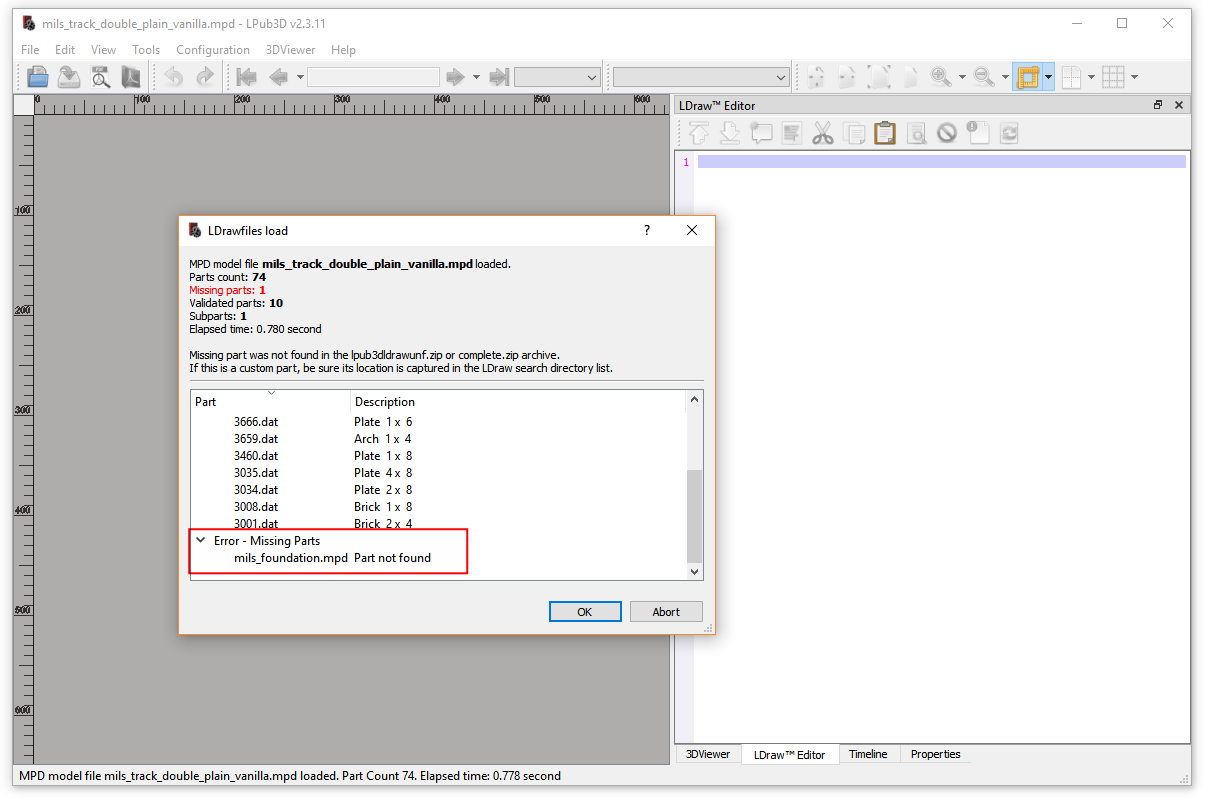Float the LDraw Editor panel

[1157, 104]
